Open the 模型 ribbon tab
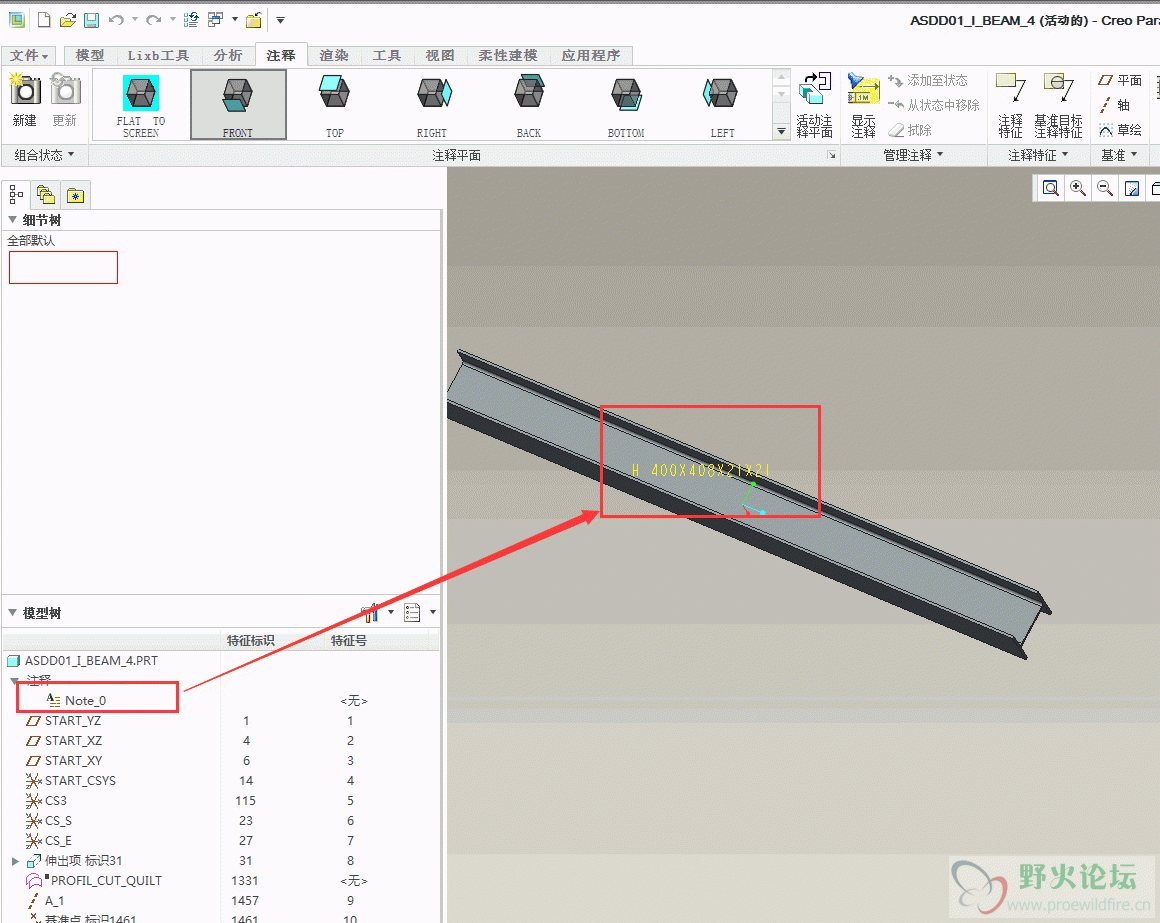1160x923 pixels. pos(90,56)
